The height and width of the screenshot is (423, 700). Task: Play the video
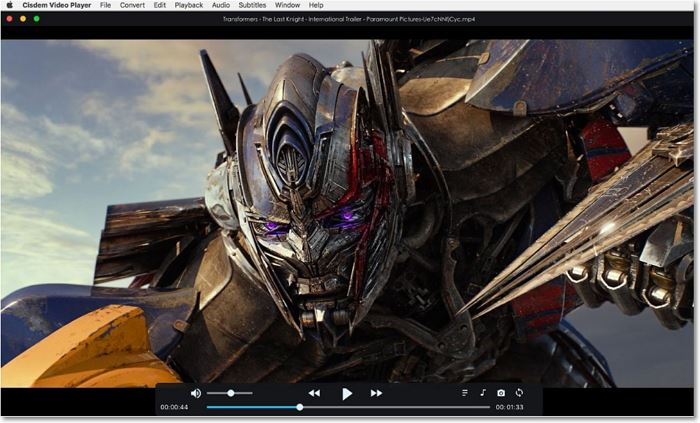pyautogui.click(x=347, y=394)
